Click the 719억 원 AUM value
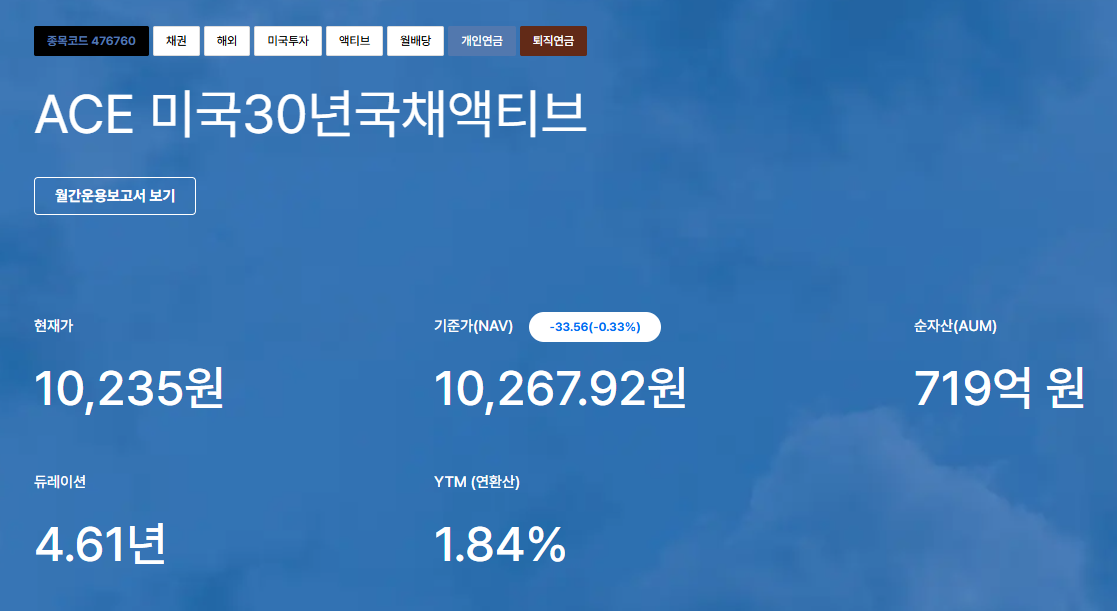Viewport: 1117px width, 611px height. (999, 389)
